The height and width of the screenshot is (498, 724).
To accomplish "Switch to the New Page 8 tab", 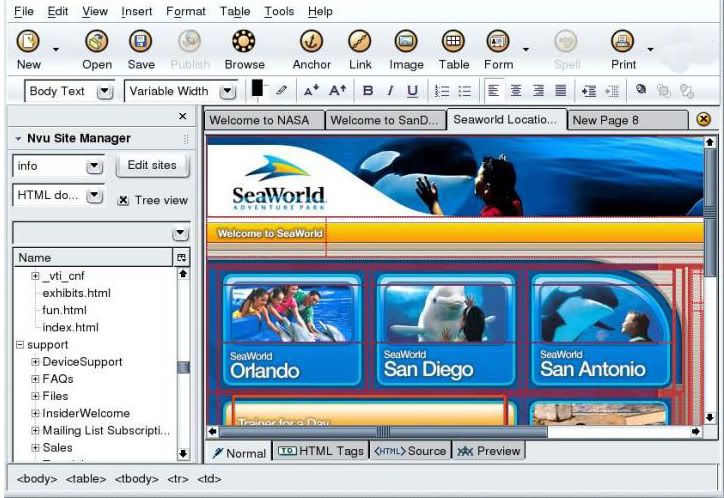I will (x=627, y=120).
